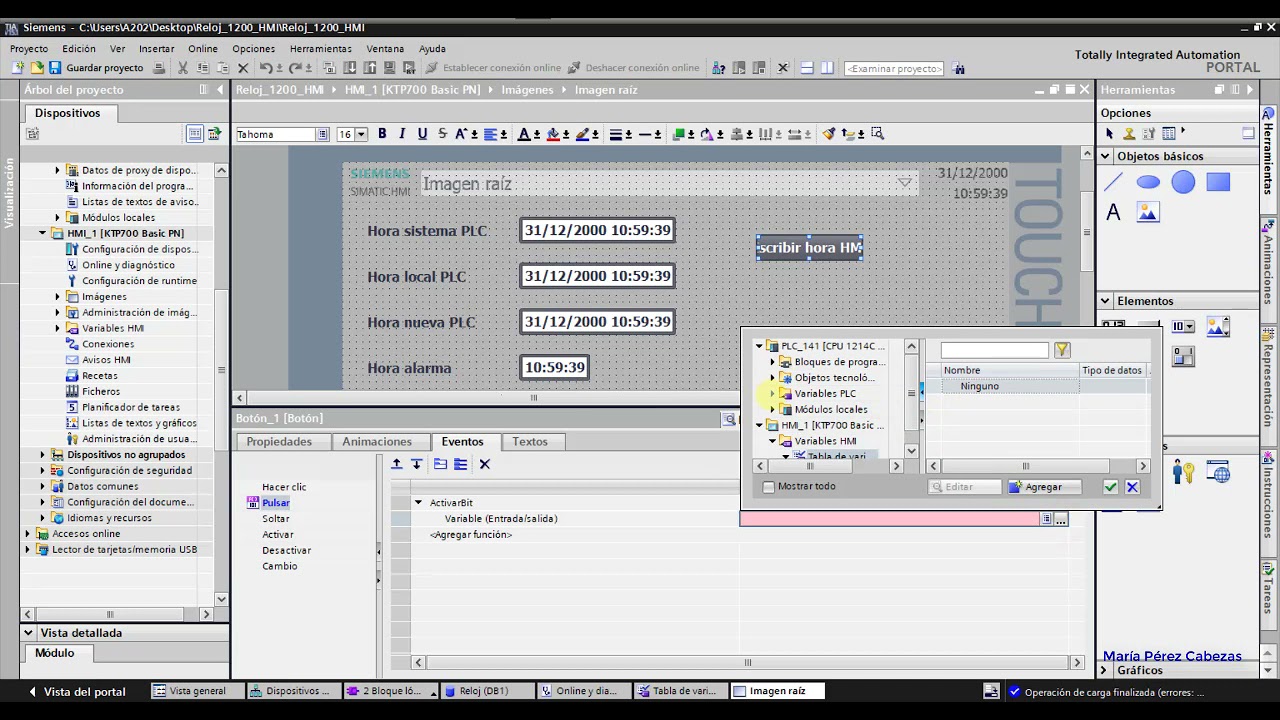The image size is (1280, 720).
Task: Click the HTML browser control icon
Action: tap(1218, 472)
